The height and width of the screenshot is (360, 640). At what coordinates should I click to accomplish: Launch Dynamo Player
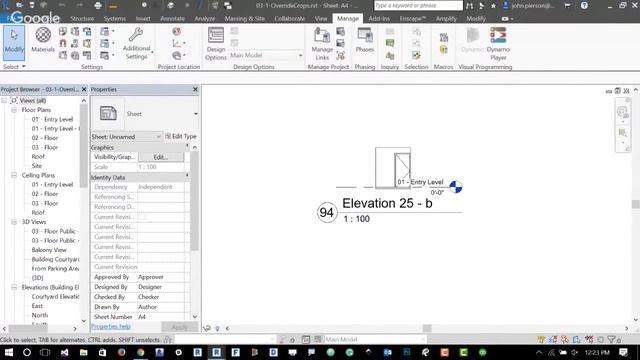coord(498,44)
